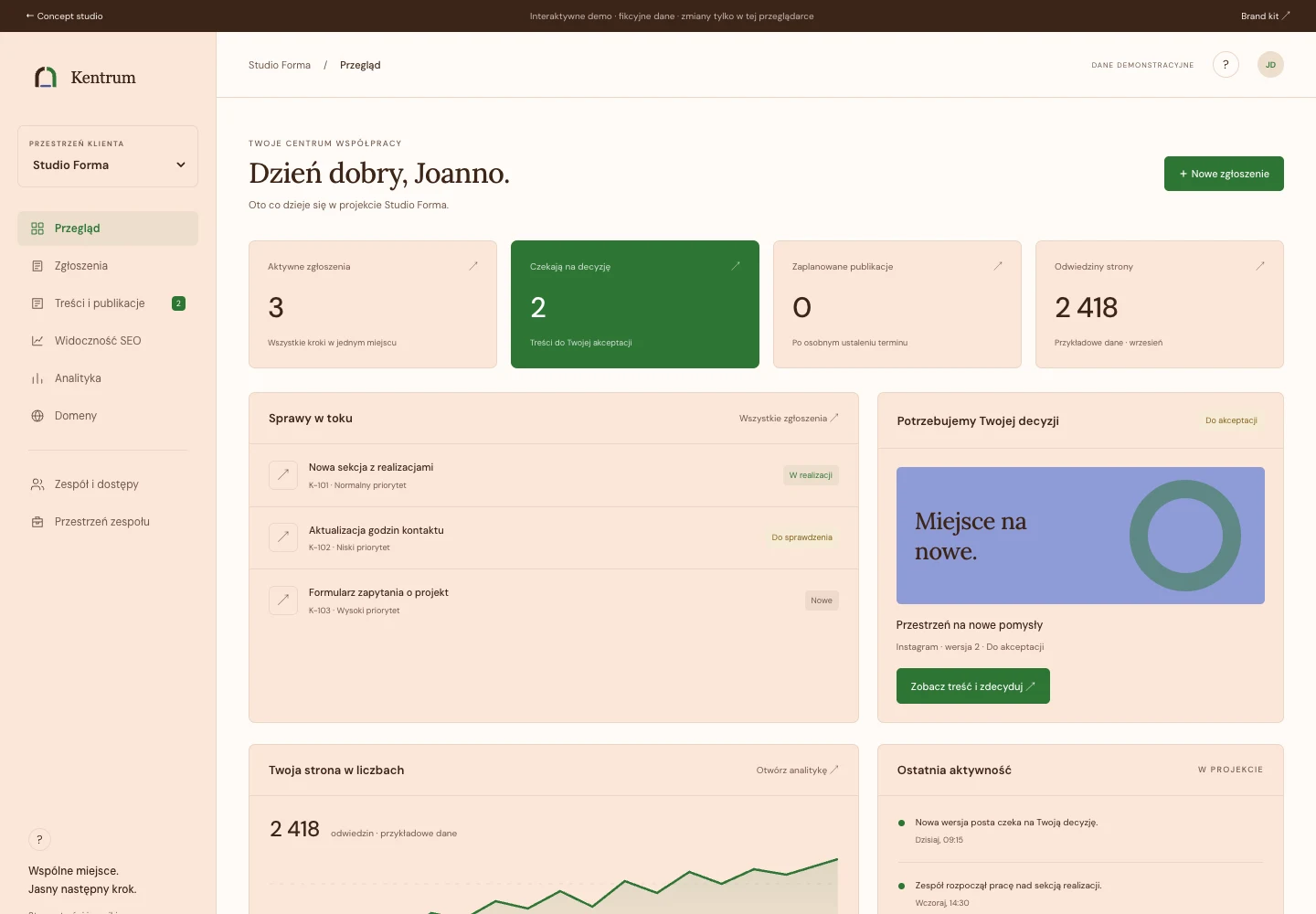Click the Nowe status badge
Viewport: 1316px width, 914px height.
point(822,600)
